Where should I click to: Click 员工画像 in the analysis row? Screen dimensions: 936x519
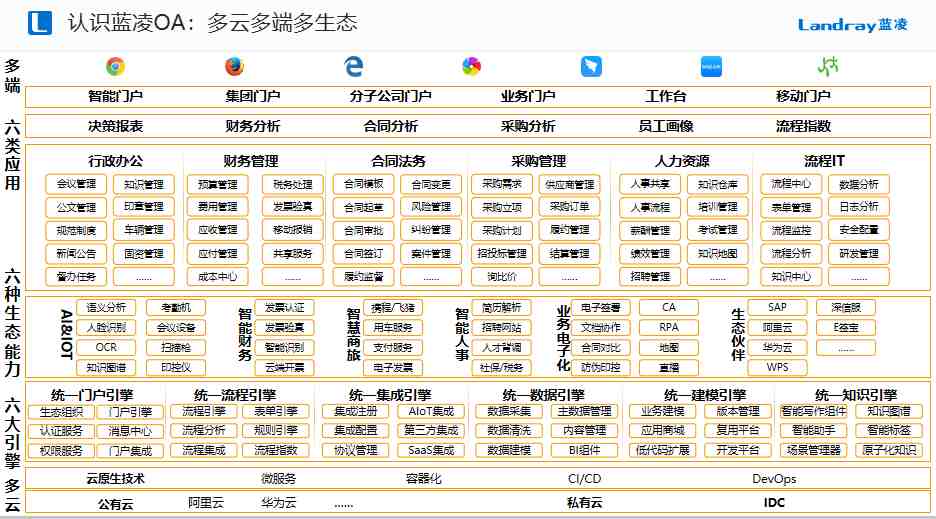pos(666,126)
